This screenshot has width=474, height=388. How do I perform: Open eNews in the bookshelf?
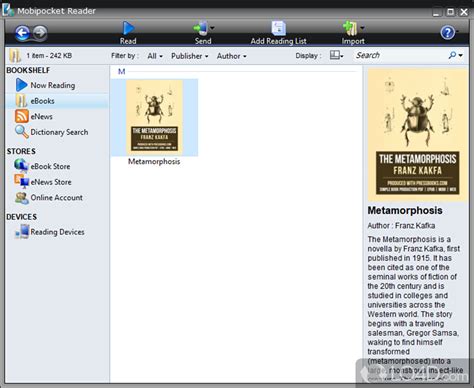click(x=42, y=117)
